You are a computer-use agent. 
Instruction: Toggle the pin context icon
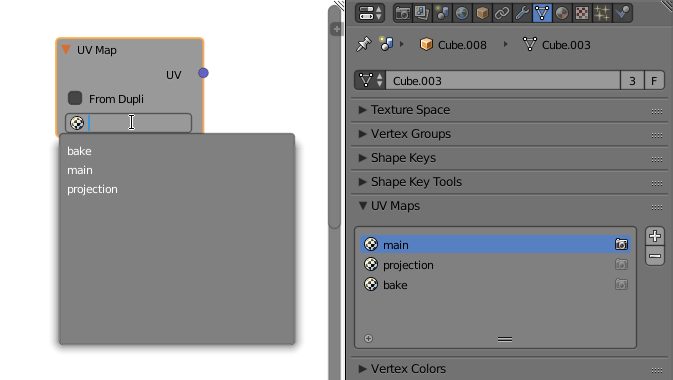click(364, 44)
